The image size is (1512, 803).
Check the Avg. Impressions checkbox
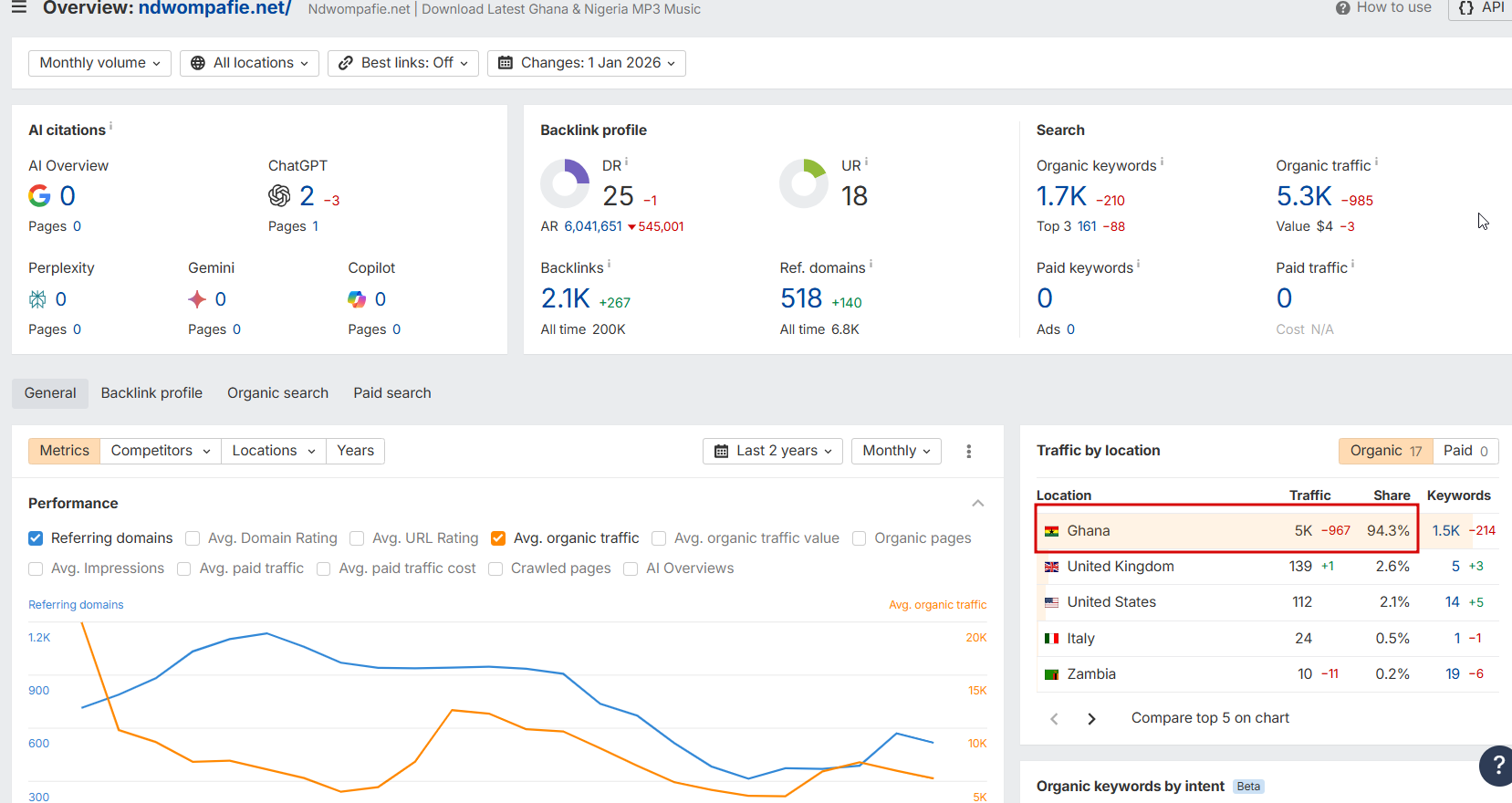point(36,568)
